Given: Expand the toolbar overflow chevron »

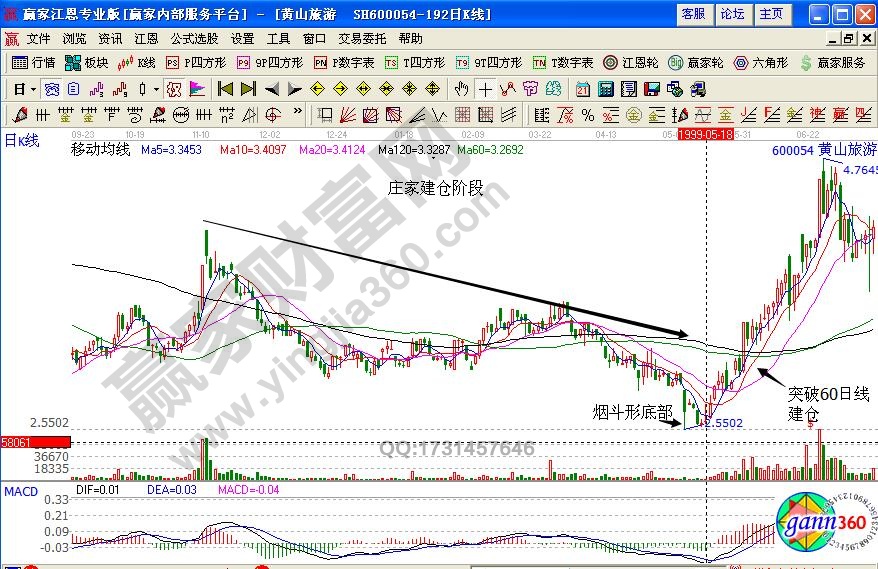Looking at the screenshot, I should click(x=298, y=111).
